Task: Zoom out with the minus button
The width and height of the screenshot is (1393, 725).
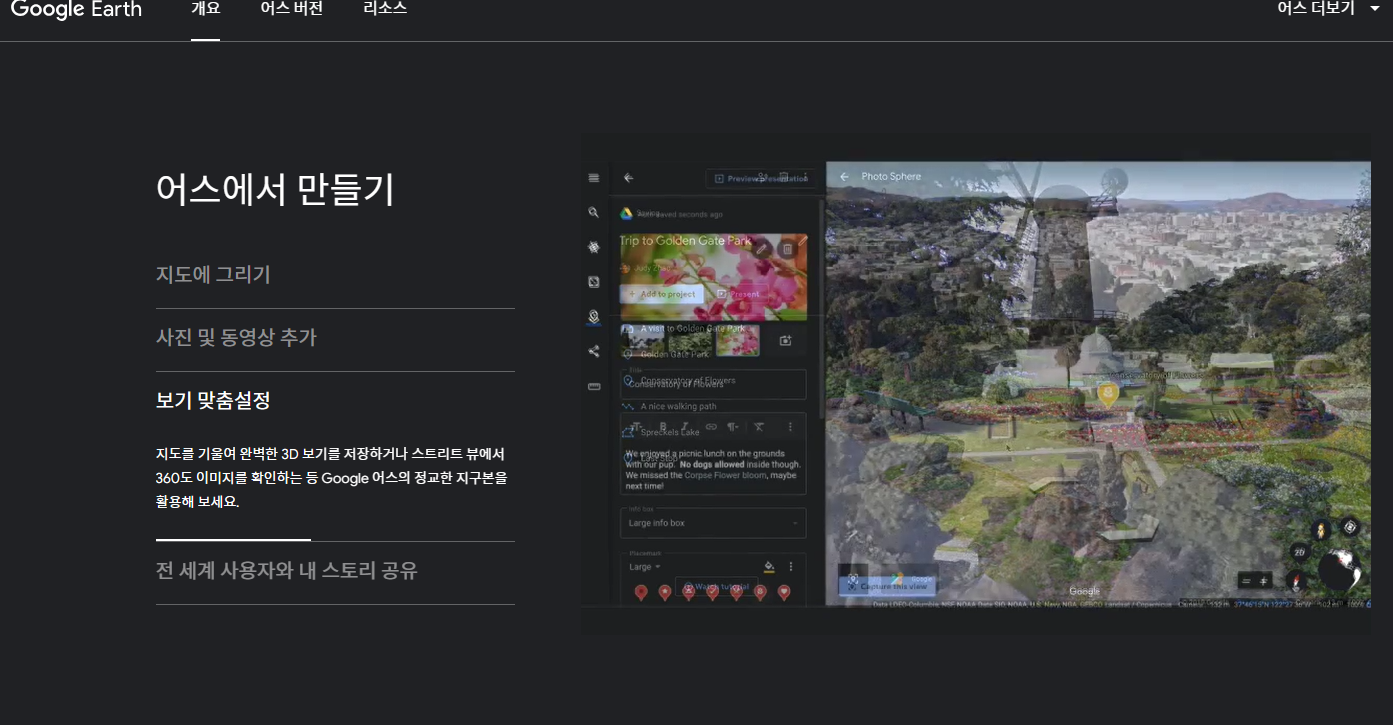Action: click(1246, 581)
